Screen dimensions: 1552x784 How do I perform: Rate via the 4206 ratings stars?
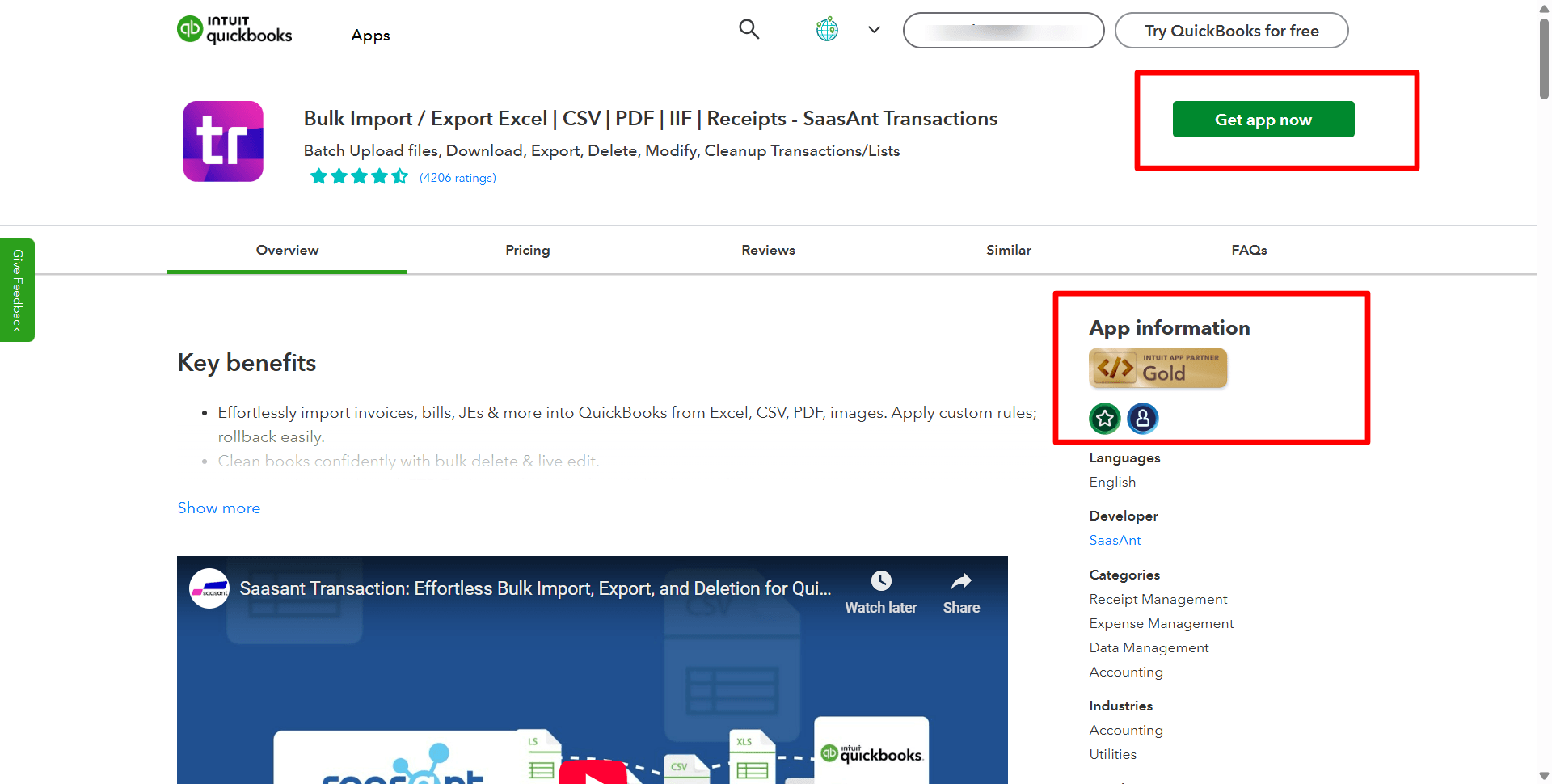pos(359,175)
